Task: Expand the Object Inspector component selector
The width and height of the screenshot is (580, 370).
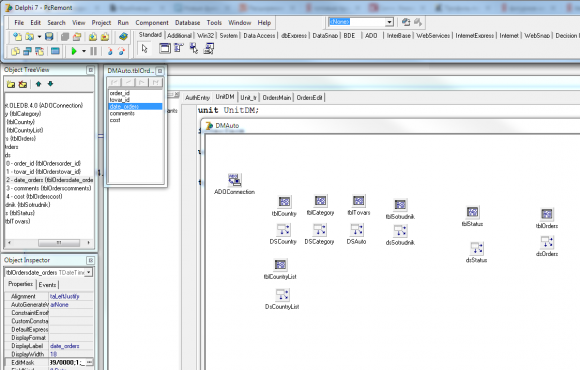Action: (89, 272)
